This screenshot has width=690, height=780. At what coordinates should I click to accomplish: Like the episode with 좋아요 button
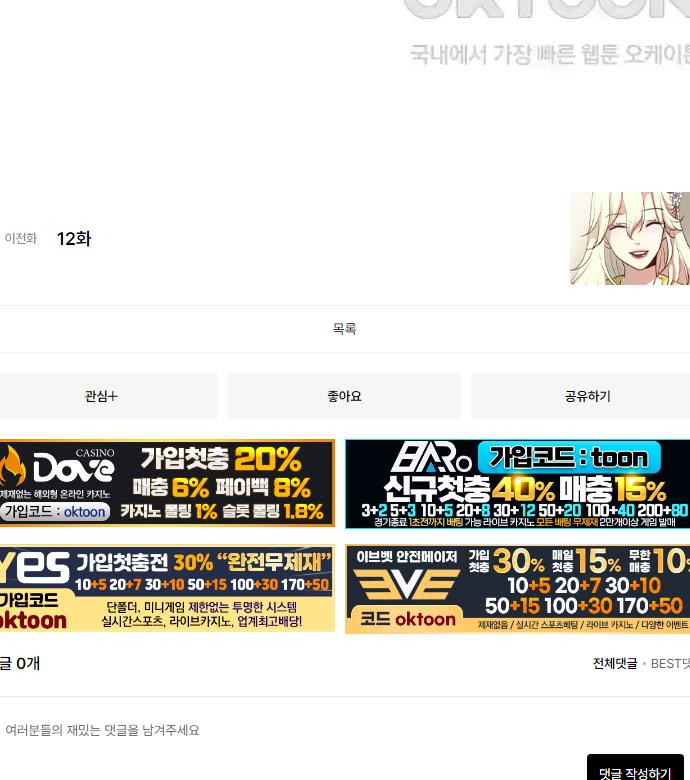[x=344, y=396]
